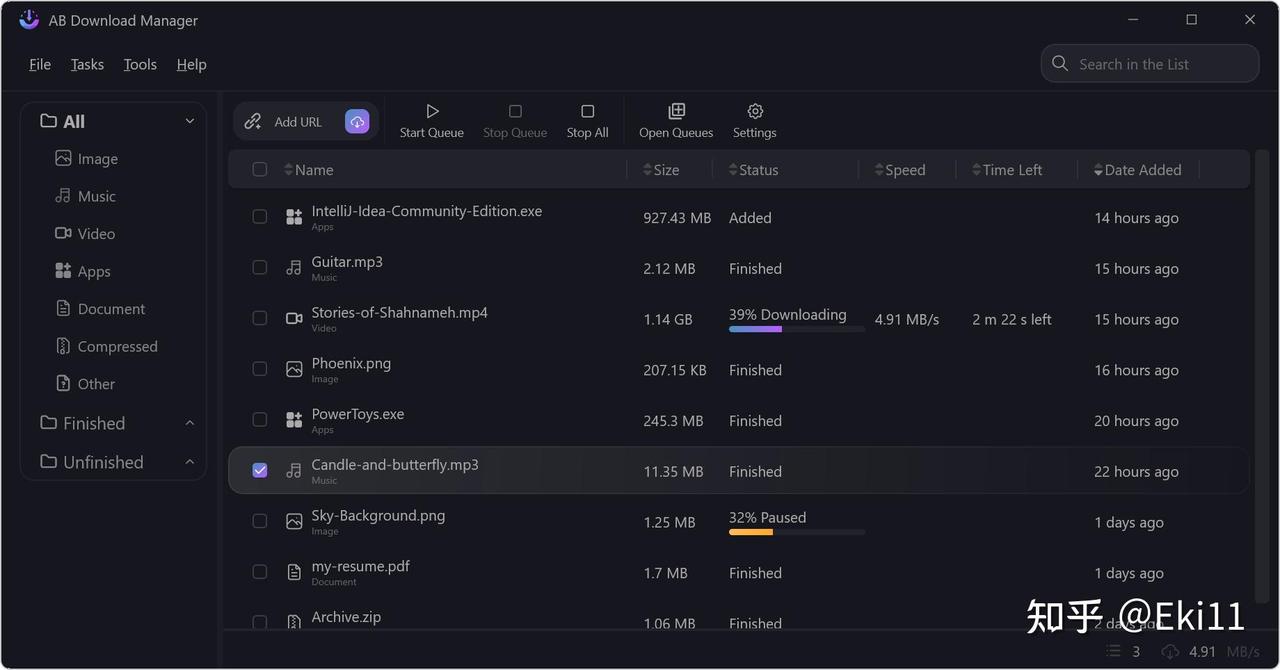Check the box for Stories-of-Shahnameh.mp4
This screenshot has width=1280, height=670.
tap(260, 318)
